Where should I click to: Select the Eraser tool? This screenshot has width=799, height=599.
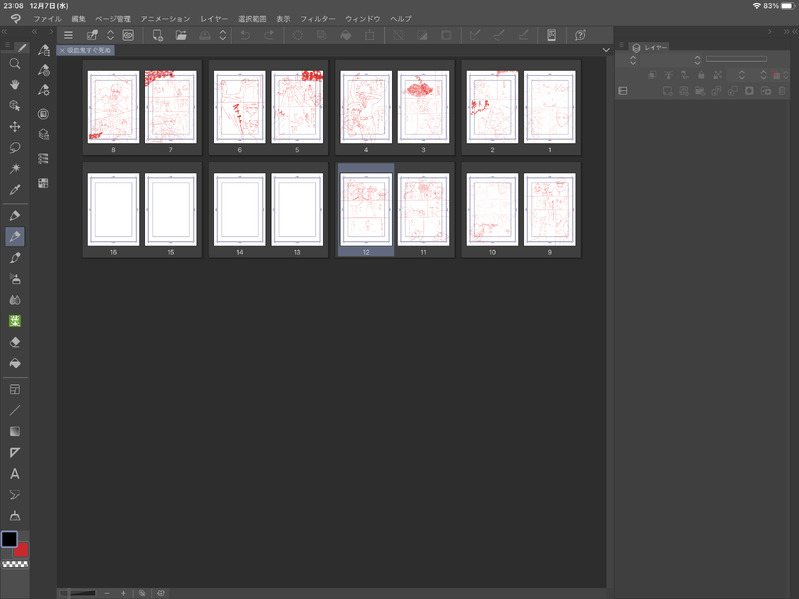point(15,342)
